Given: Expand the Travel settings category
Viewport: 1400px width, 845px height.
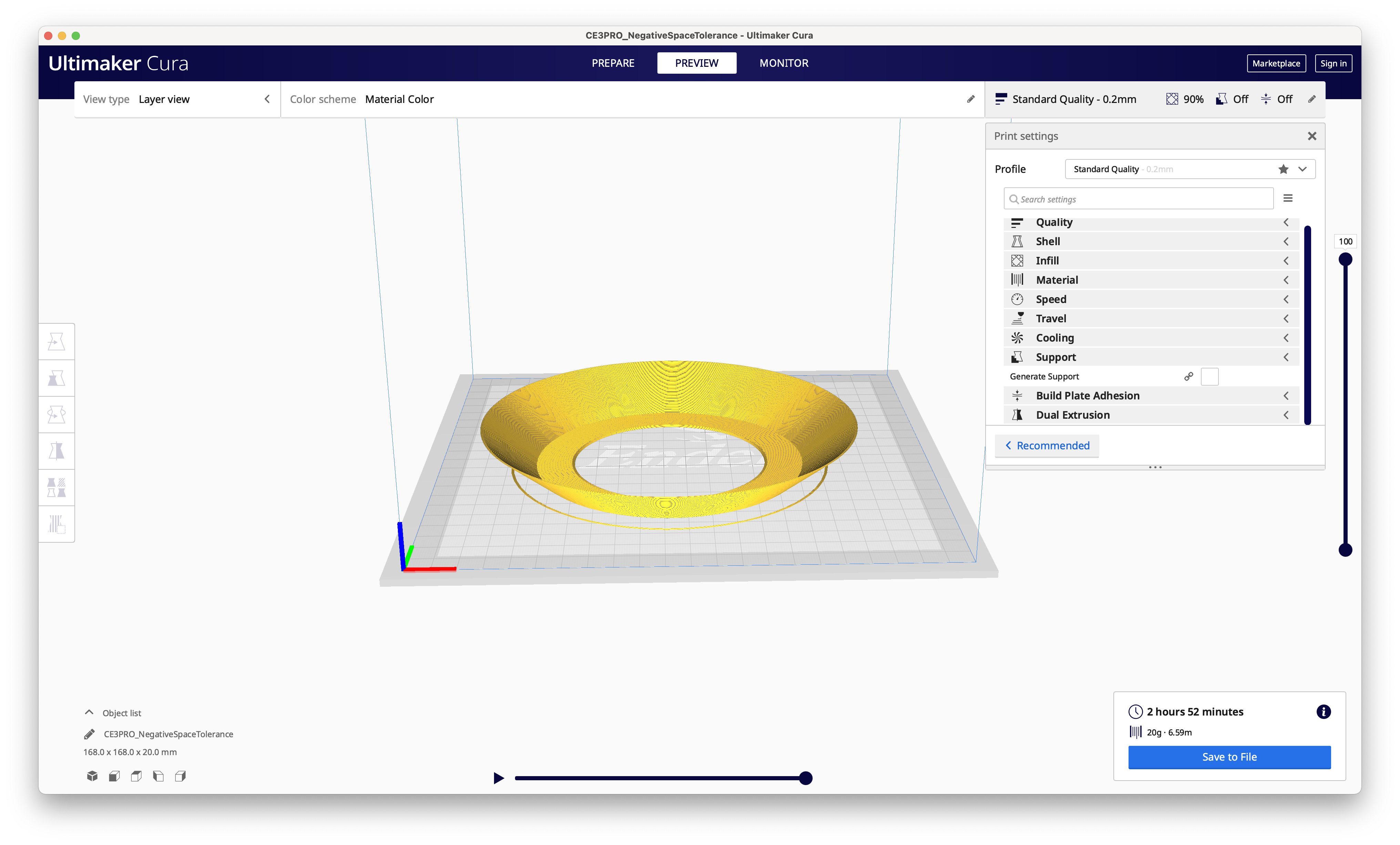Looking at the screenshot, I should 1151,319.
